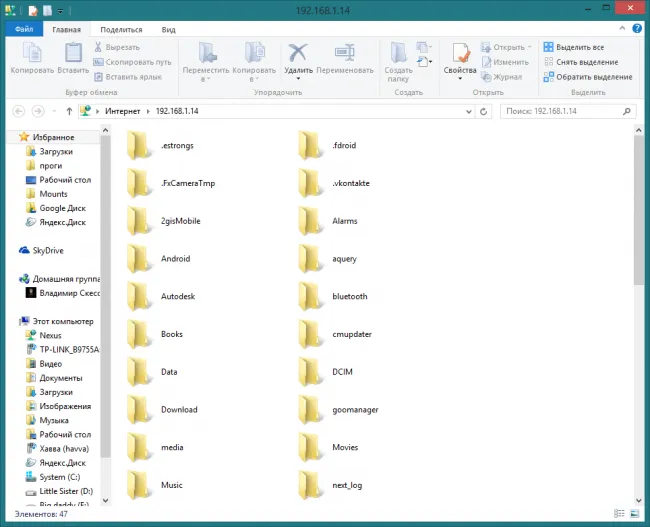Image resolution: width=650 pixels, height=527 pixels.
Task: Switch to the Вид tab
Action: 168,29
